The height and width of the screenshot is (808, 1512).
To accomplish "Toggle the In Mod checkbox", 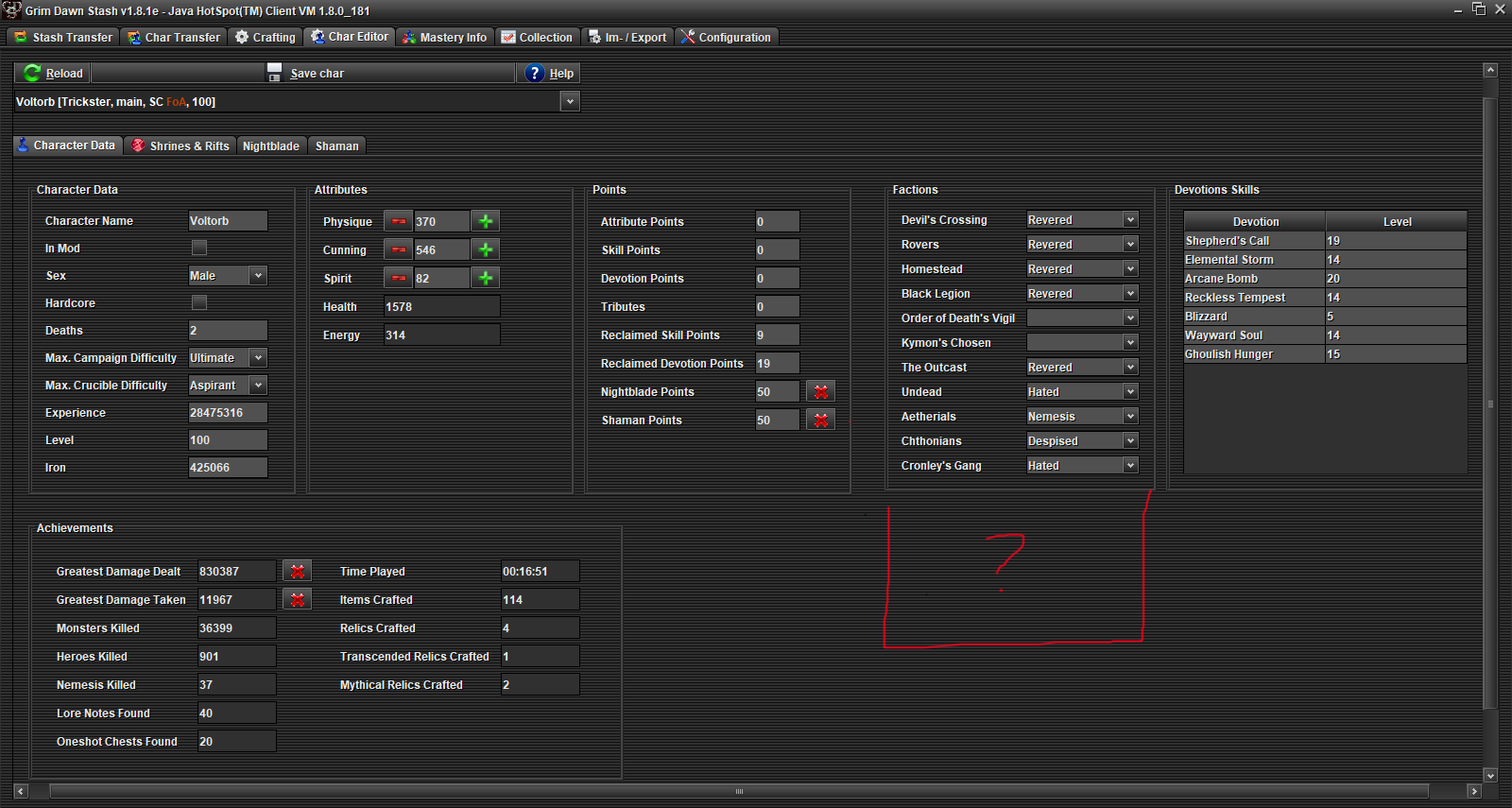I will 199,248.
